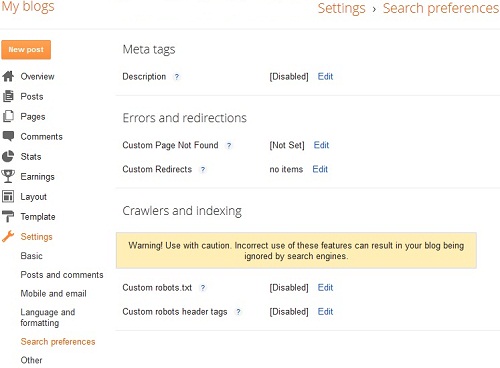Click the Template paint roller icon
The width and height of the screenshot is (500, 368).
click(x=8, y=216)
